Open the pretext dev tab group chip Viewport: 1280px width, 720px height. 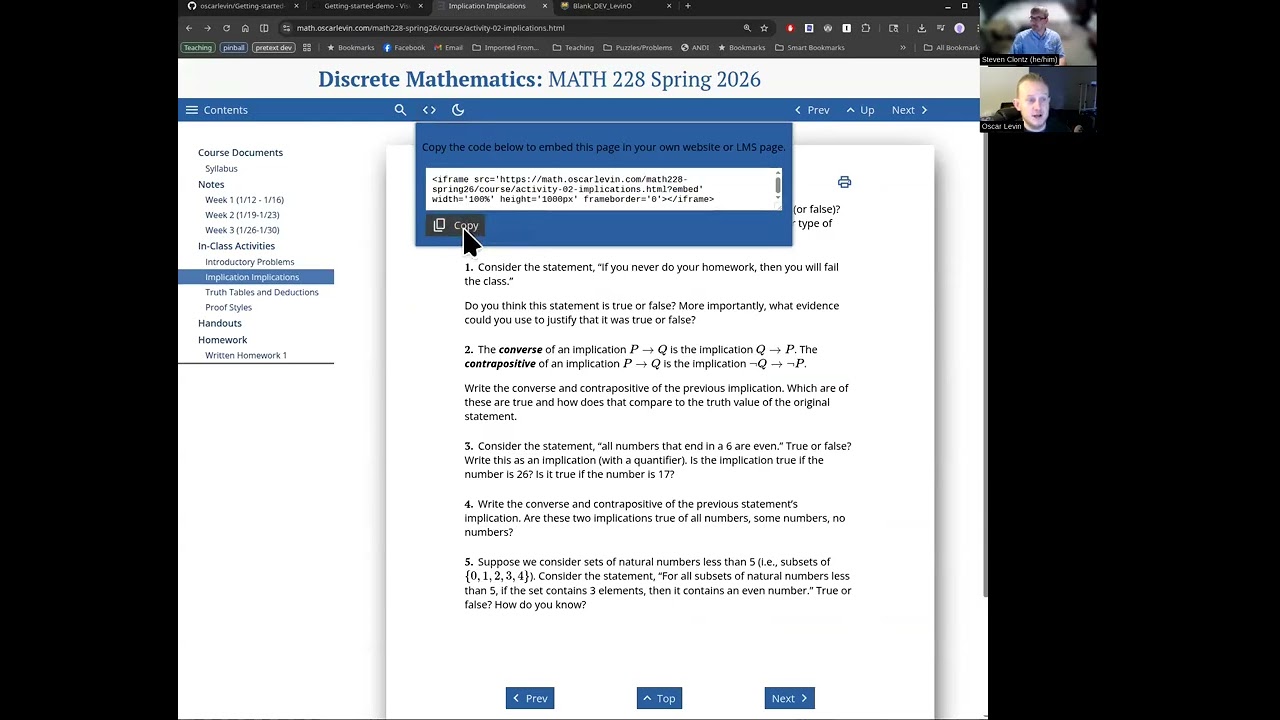pyautogui.click(x=273, y=47)
